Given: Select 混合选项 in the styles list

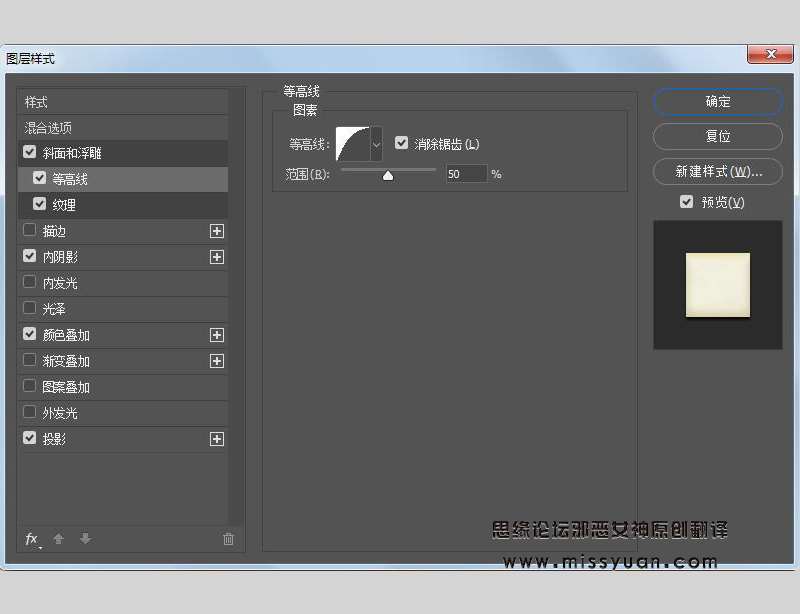Looking at the screenshot, I should click(x=48, y=128).
